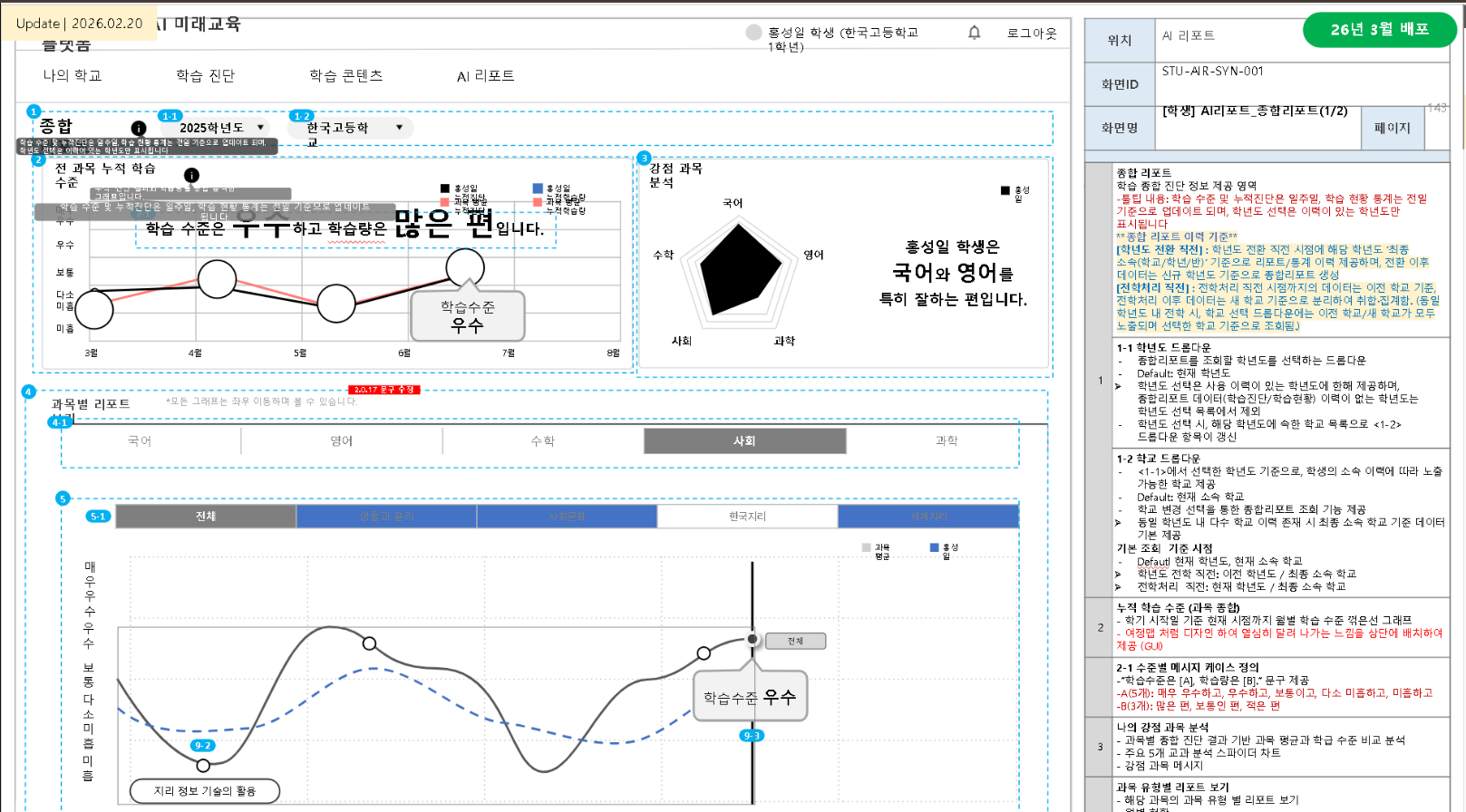Click the blue annotation badge 1-1
The image size is (1466, 812).
(170, 116)
